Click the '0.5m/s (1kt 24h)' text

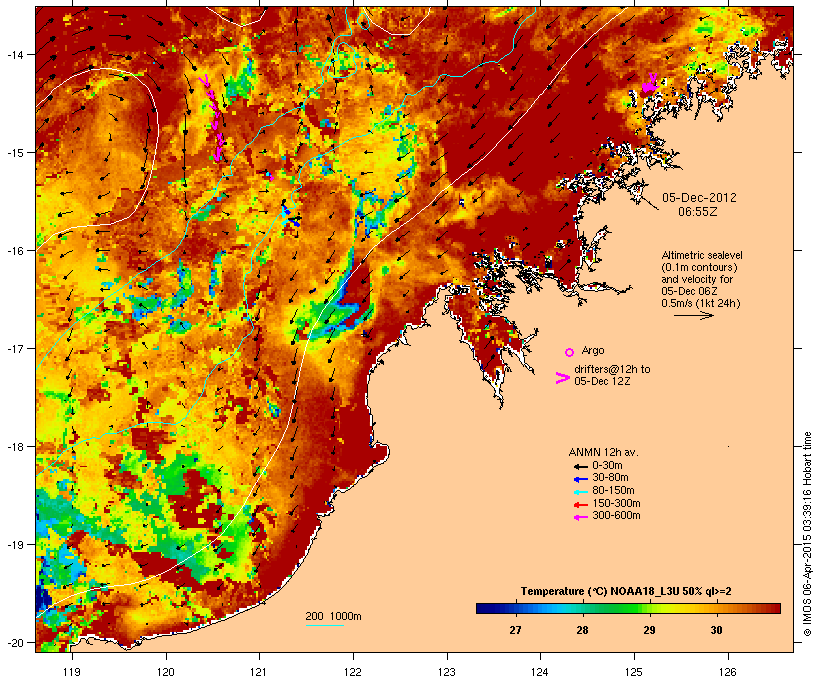coord(701,303)
